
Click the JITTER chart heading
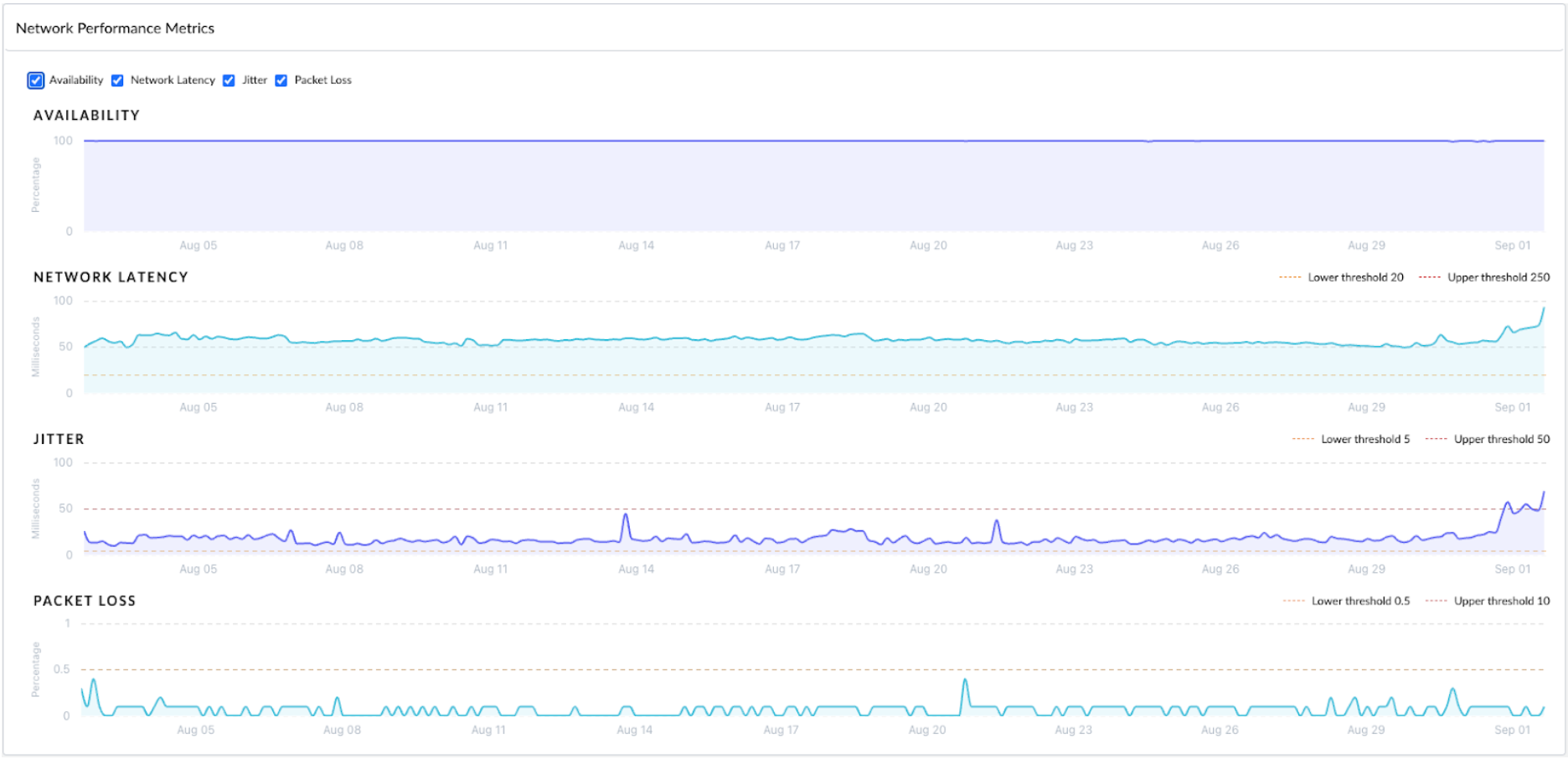pyautogui.click(x=59, y=439)
